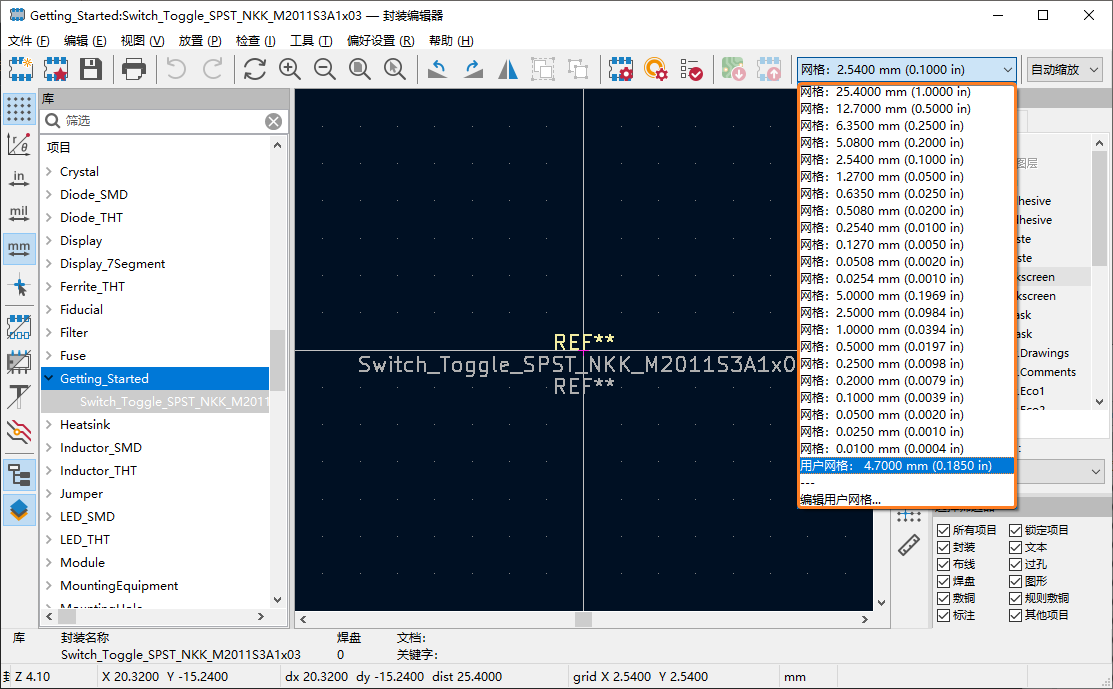
Task: Click the insert footprint into board icon
Action: (769, 70)
